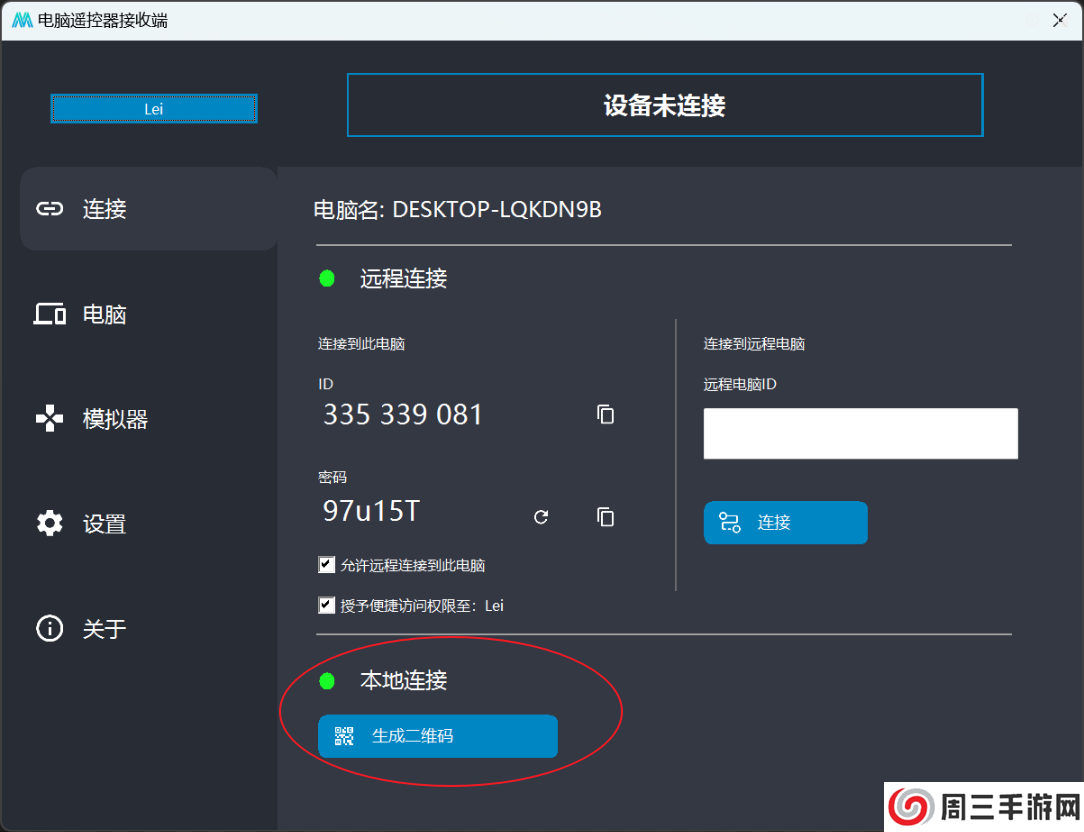Click the info icon beside 关于

point(49,628)
